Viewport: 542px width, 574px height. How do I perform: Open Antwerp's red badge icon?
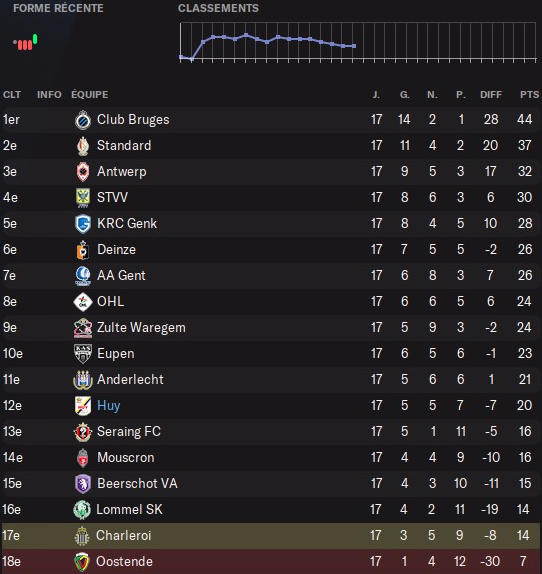pos(83,172)
